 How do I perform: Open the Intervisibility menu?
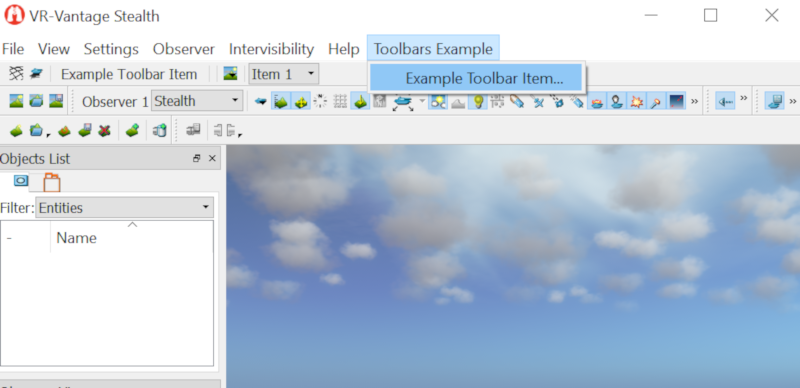pos(271,49)
